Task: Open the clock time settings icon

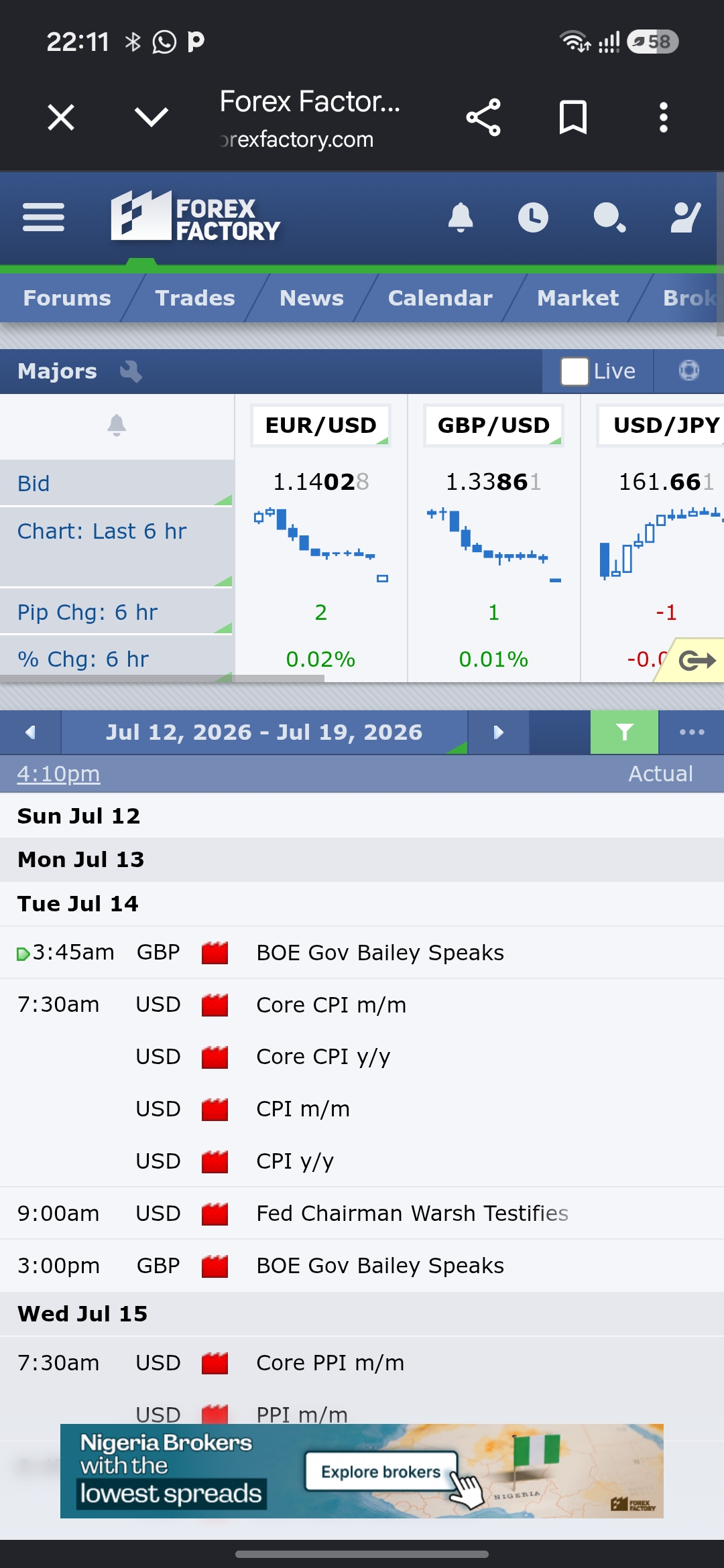Action: (x=533, y=217)
